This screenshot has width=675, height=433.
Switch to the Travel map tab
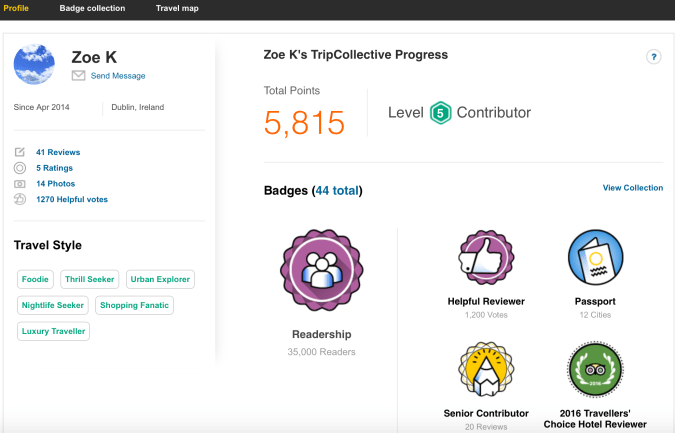[177, 8]
